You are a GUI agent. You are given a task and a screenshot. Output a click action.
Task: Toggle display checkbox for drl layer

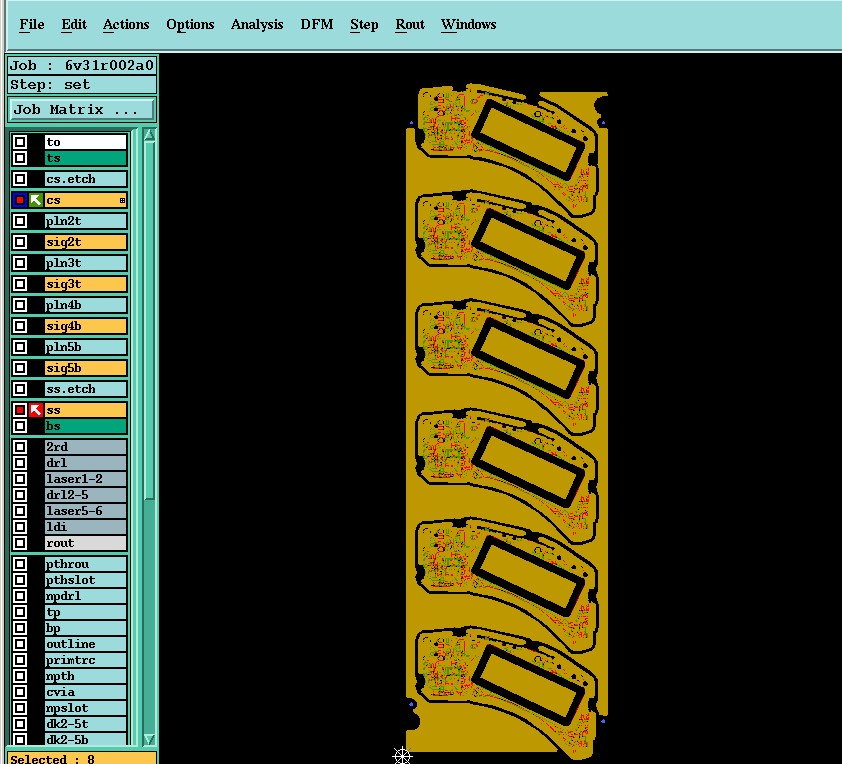click(20, 463)
